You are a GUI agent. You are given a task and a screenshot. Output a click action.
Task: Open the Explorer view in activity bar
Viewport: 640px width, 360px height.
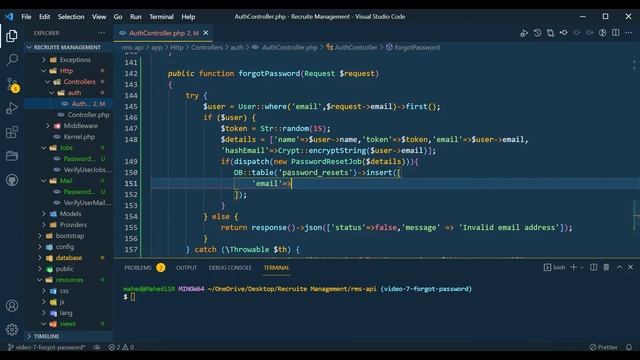pyautogui.click(x=12, y=36)
